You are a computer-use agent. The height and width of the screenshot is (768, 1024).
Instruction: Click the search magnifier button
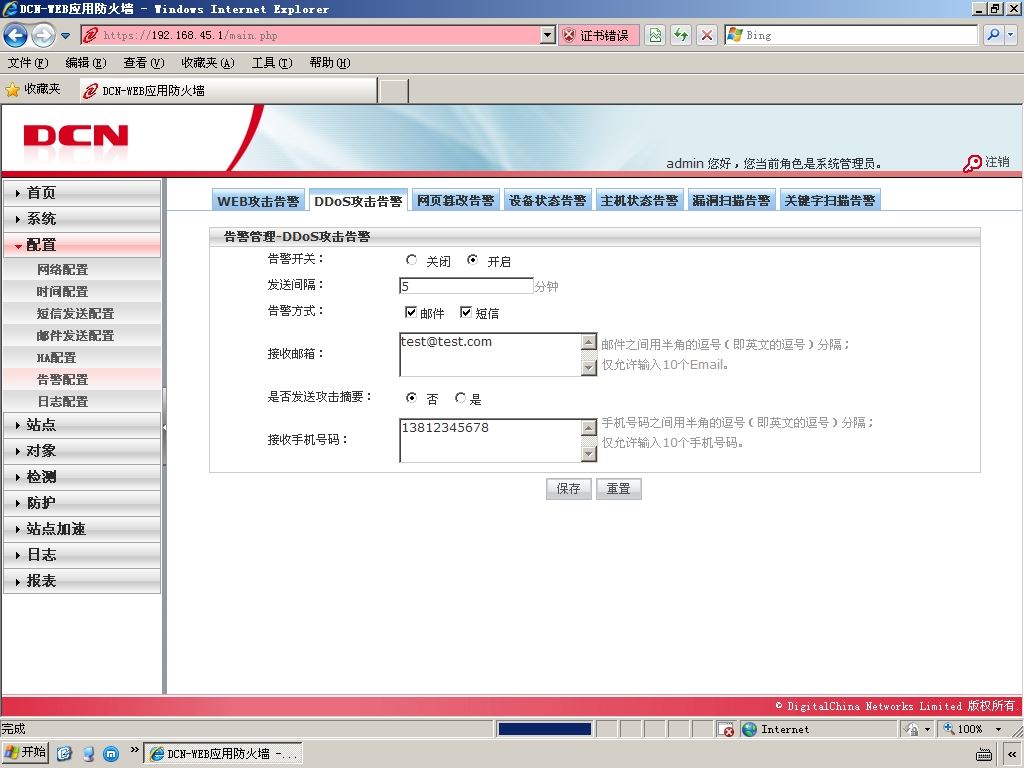[993, 35]
